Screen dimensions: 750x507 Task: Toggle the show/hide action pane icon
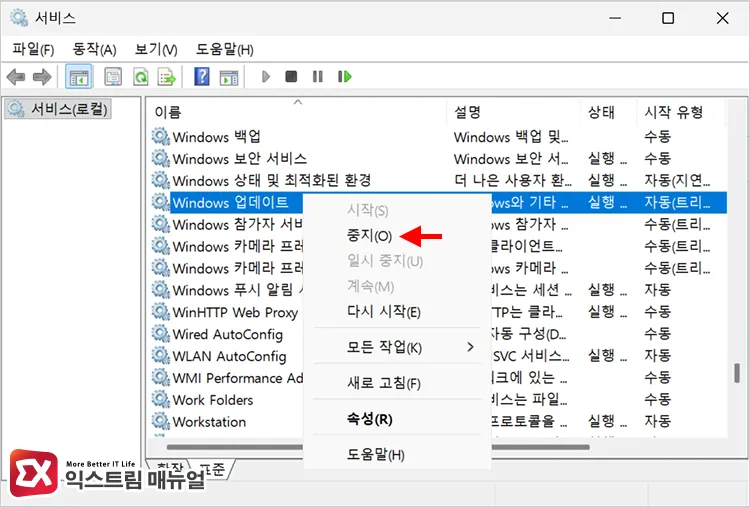[229, 77]
